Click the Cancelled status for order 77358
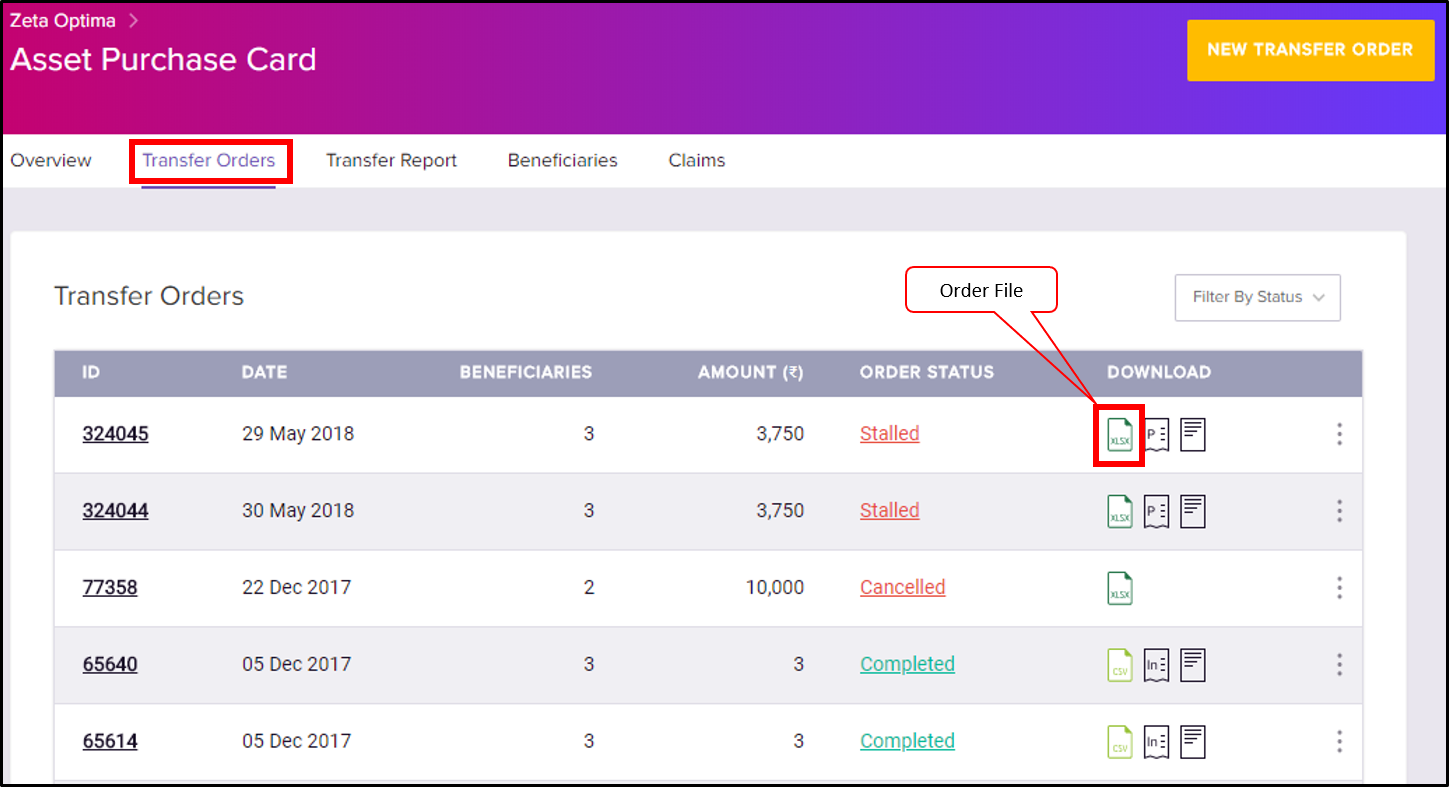Screen dimensions: 1449x787 point(903,588)
